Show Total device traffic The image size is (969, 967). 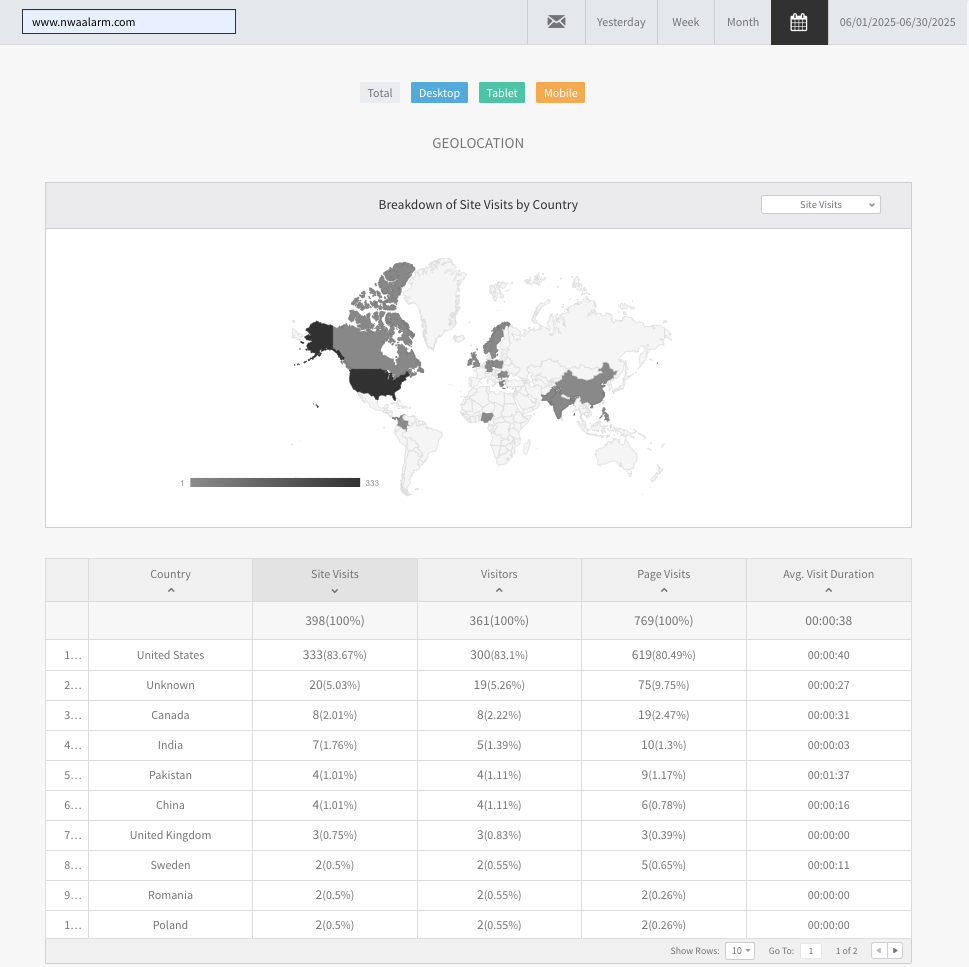click(x=379, y=93)
